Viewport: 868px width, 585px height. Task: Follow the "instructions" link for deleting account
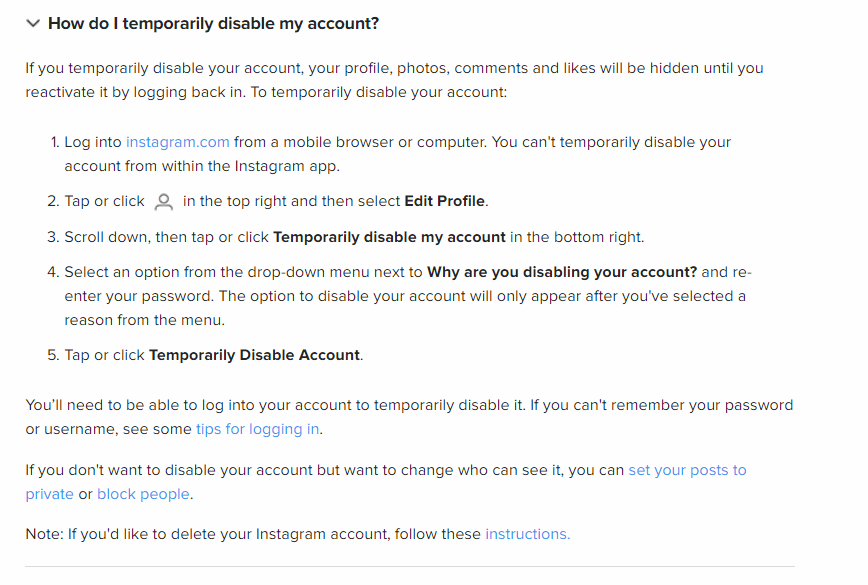point(527,534)
